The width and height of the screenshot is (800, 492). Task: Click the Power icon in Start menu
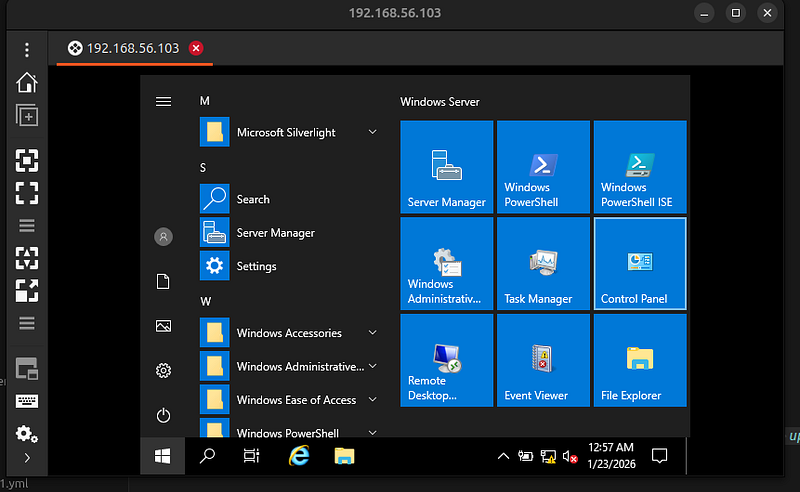(x=163, y=415)
